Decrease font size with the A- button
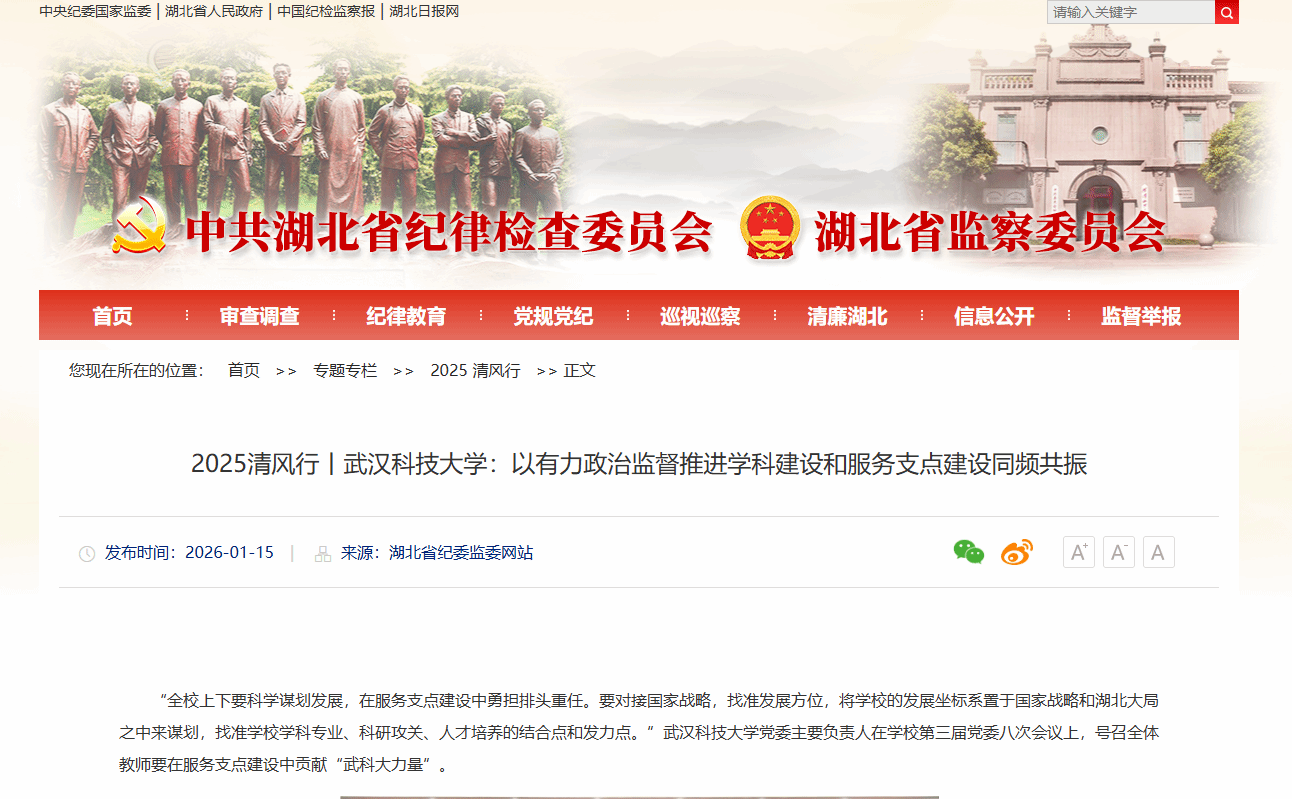The width and height of the screenshot is (1292, 799). 1119,552
